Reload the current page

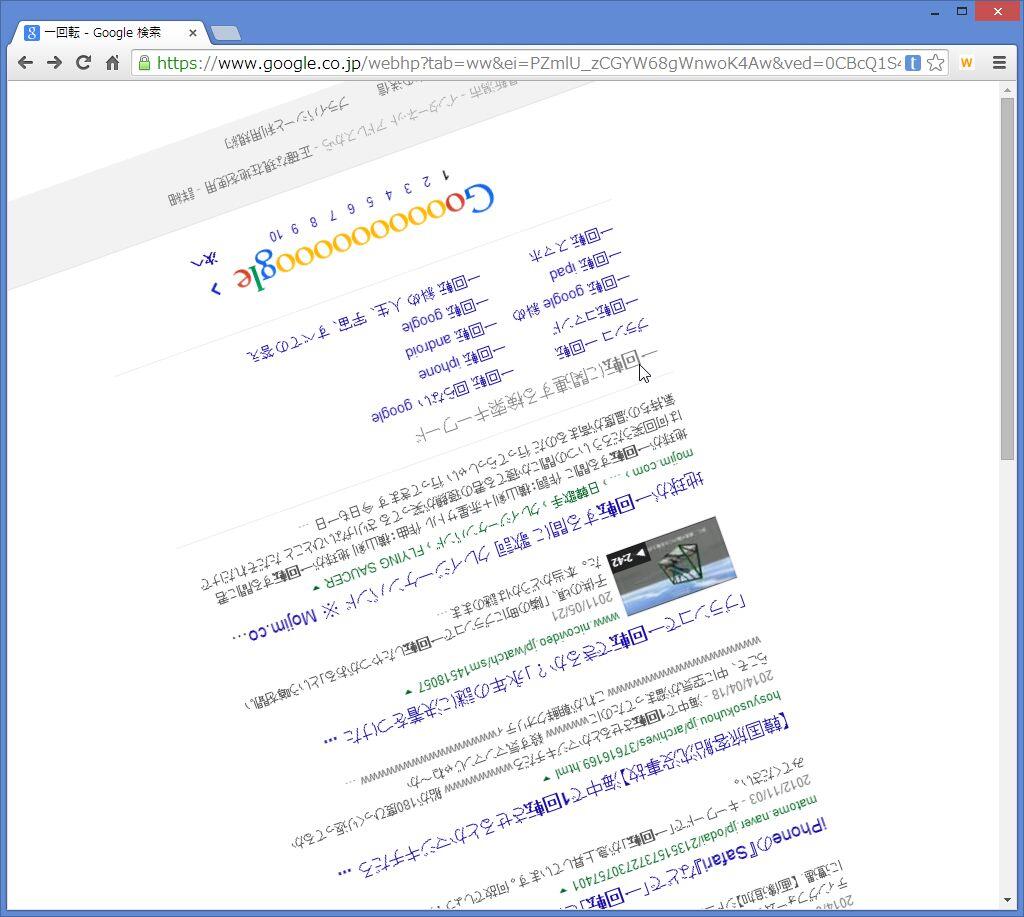tap(83, 63)
